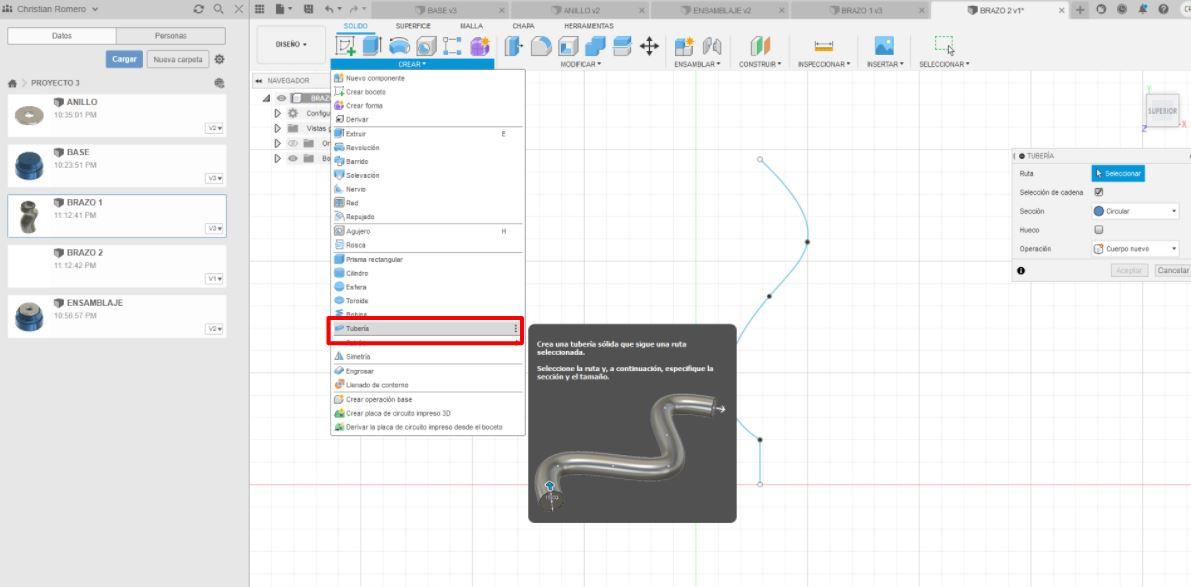Open the CONSTRUIR dropdown menu
Image resolution: width=1191 pixels, height=587 pixels.
click(760, 65)
